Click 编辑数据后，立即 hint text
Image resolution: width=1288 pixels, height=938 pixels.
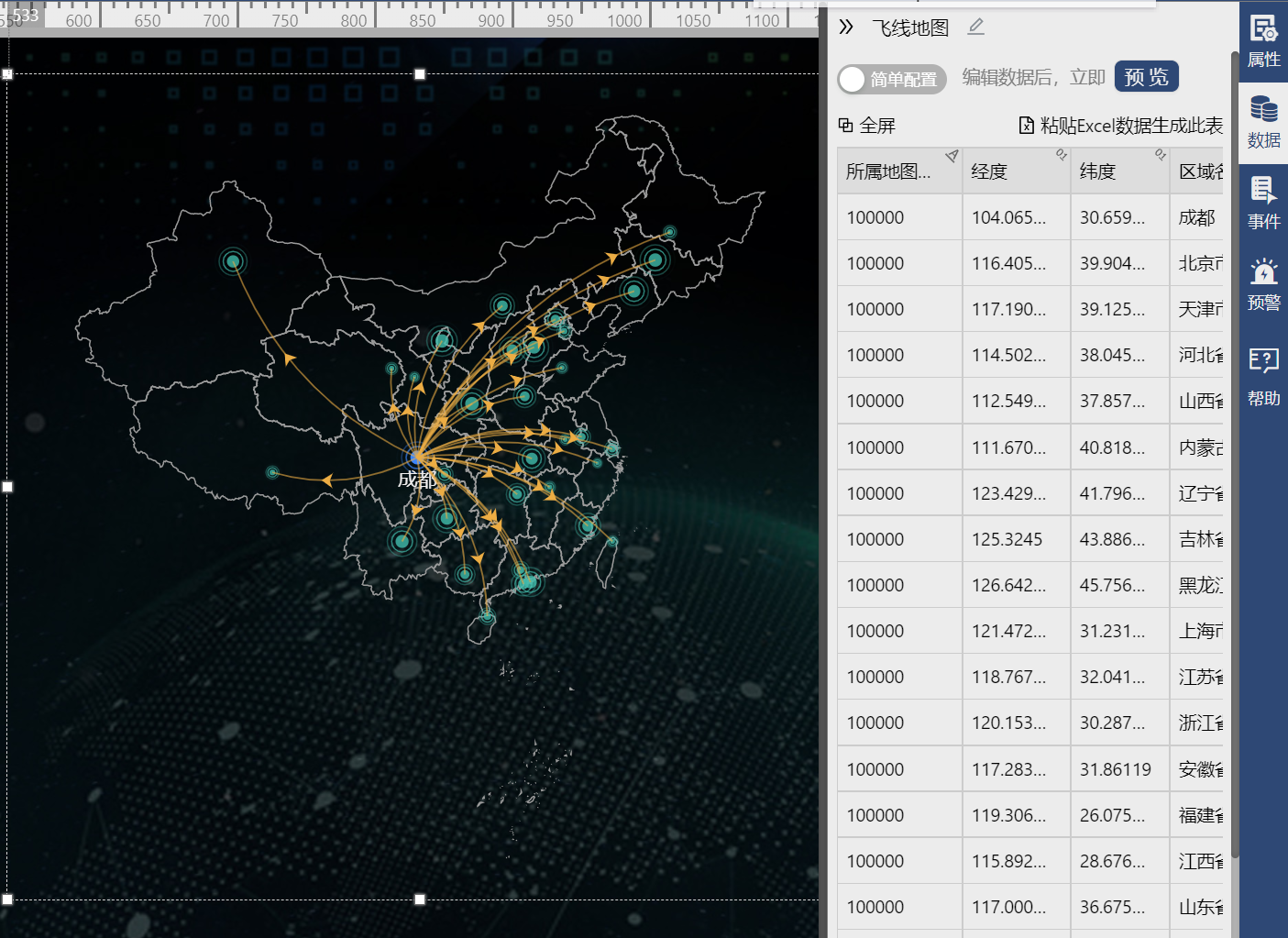pyautogui.click(x=1033, y=78)
